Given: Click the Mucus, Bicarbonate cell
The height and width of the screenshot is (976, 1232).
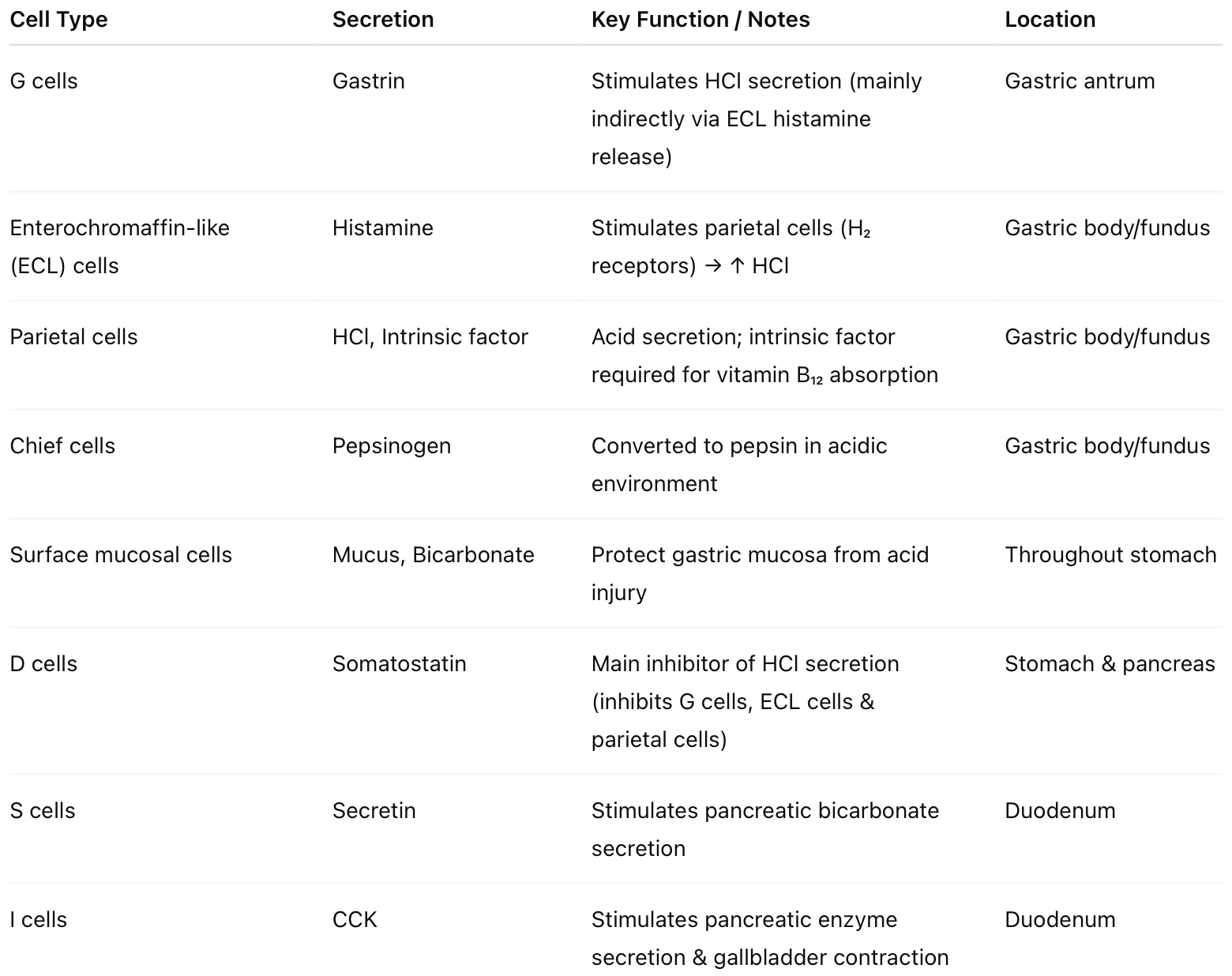Looking at the screenshot, I should pos(434,555).
